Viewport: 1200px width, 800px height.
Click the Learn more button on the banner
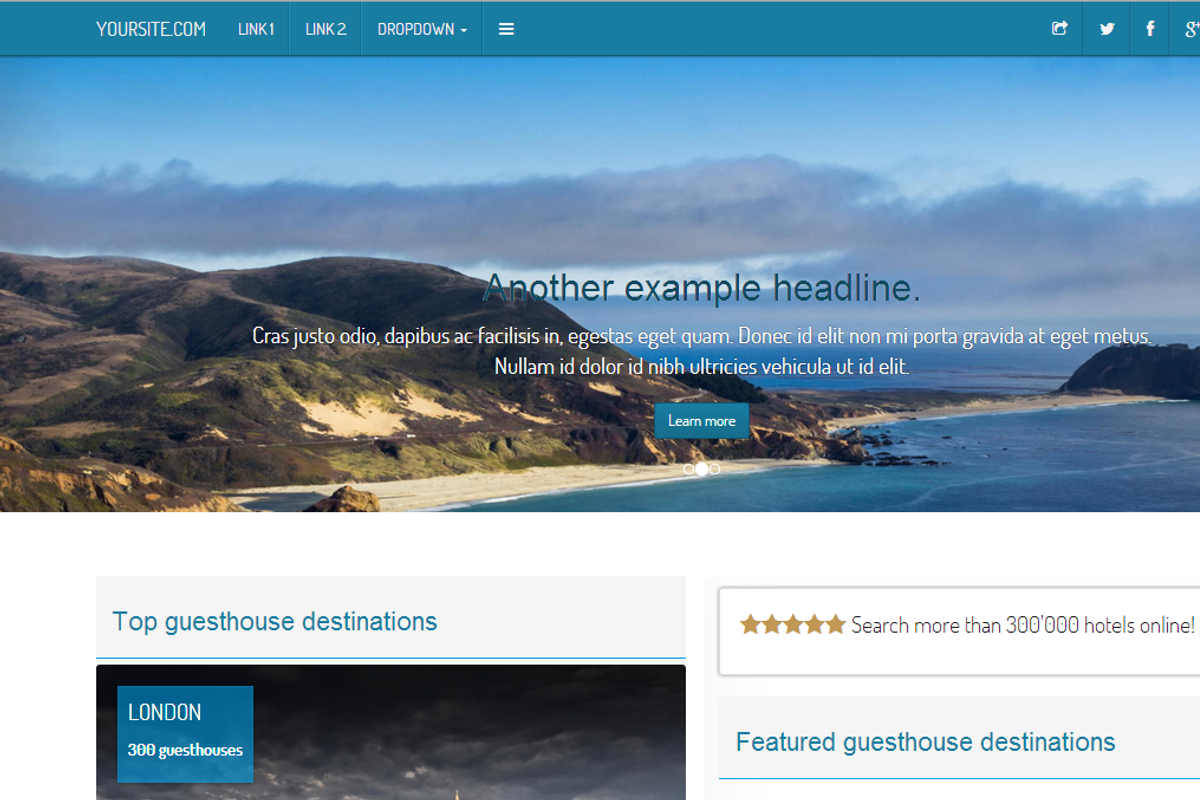click(x=701, y=420)
